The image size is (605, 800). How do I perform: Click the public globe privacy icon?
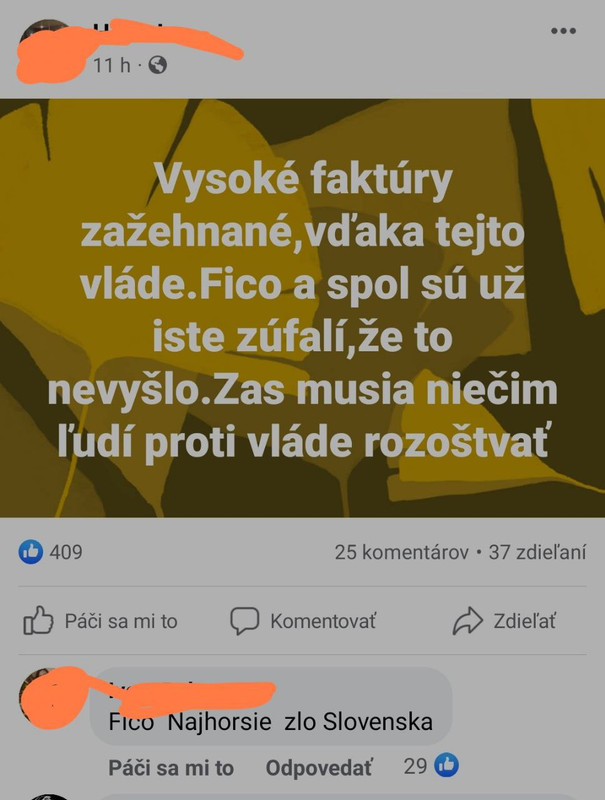(x=158, y=65)
